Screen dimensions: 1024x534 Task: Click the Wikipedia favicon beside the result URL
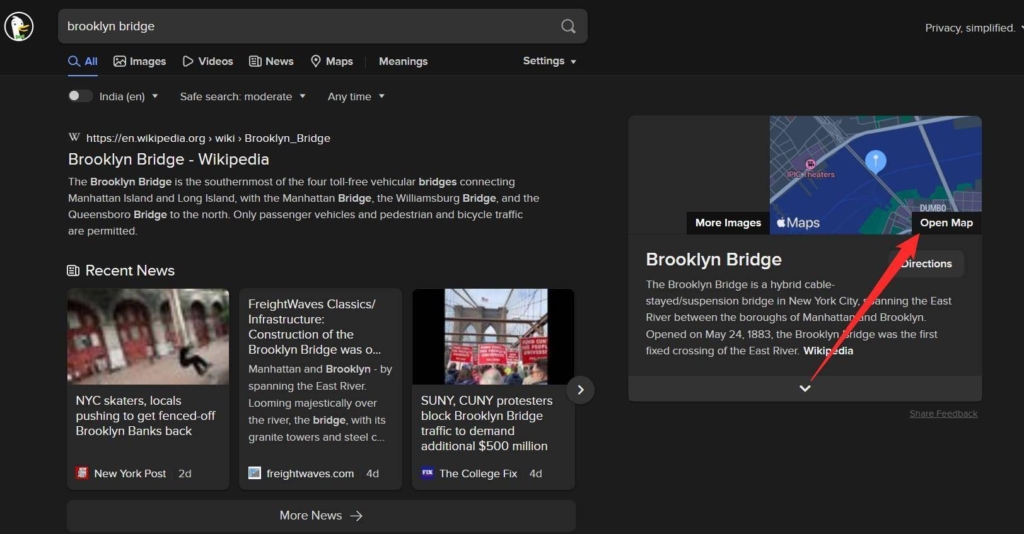click(x=74, y=138)
